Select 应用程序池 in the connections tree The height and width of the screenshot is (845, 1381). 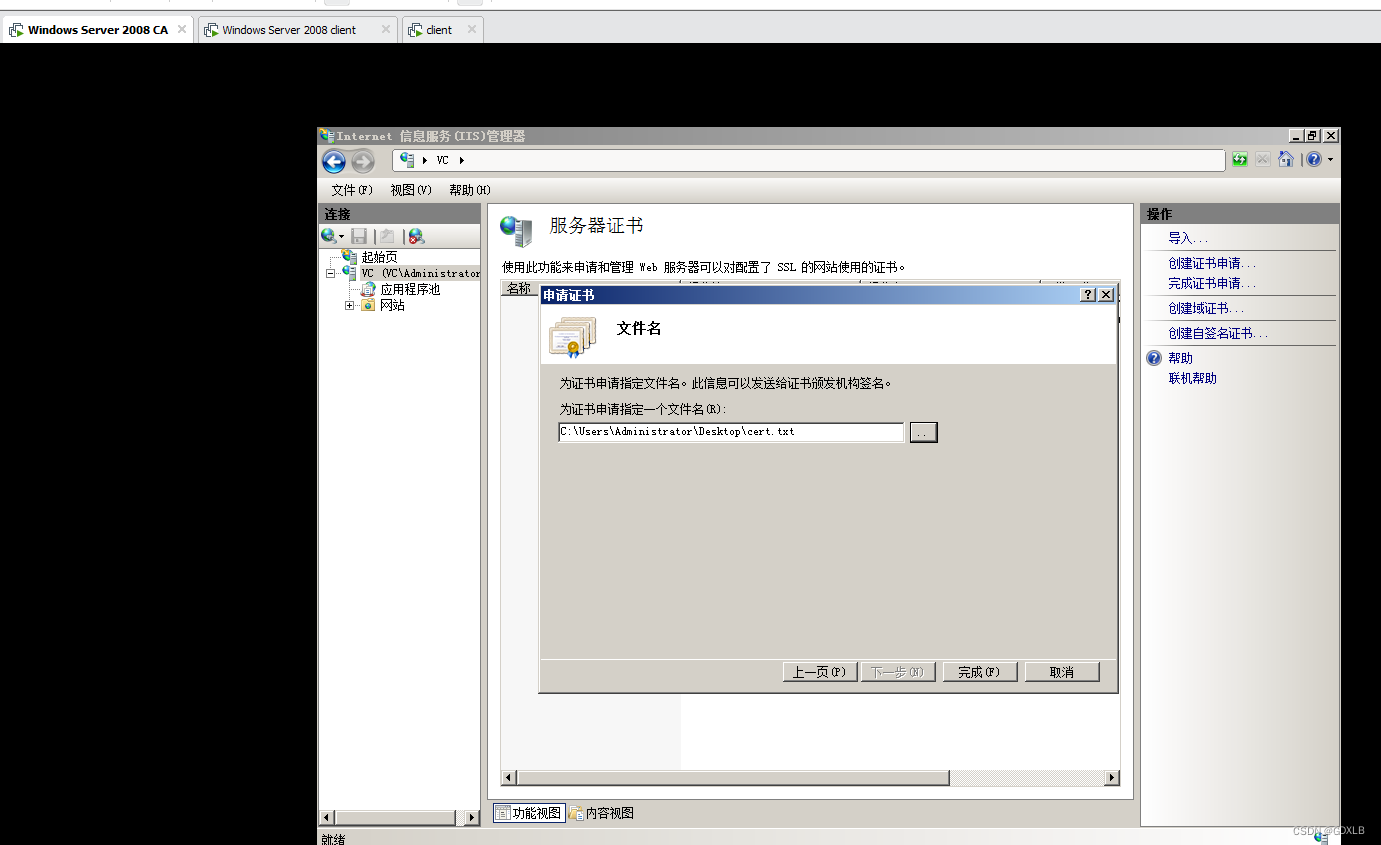pos(410,289)
